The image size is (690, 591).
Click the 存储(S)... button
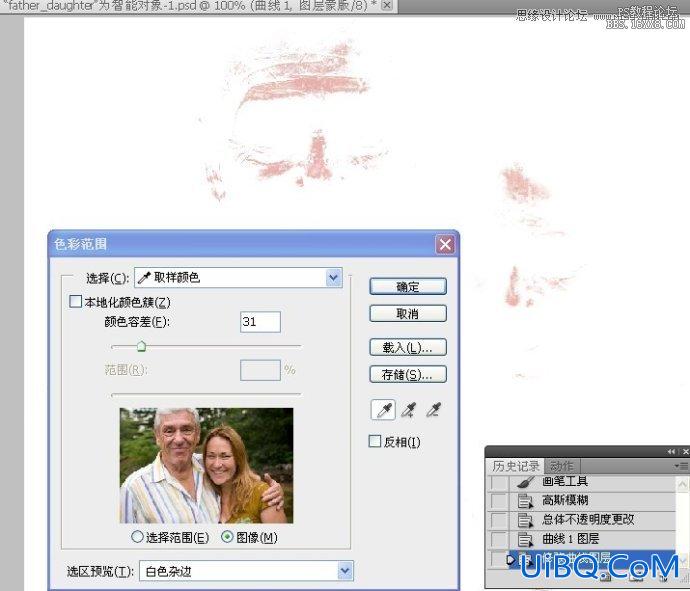(408, 374)
